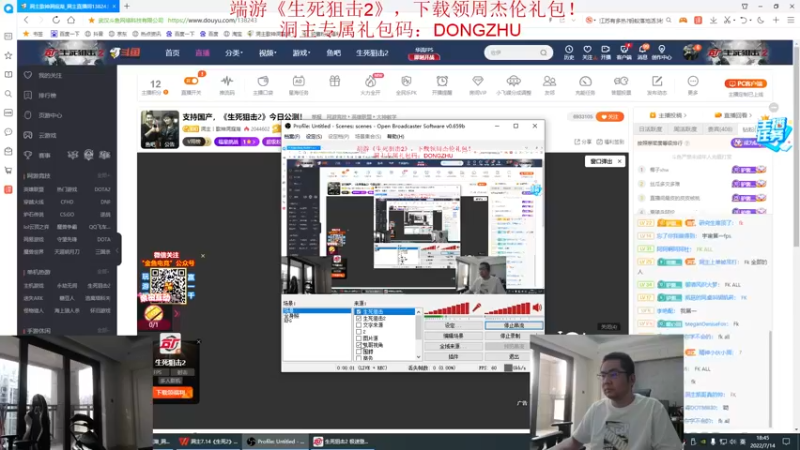
Task: Click the chat bubble icon in browser sidebar
Action: [x=8, y=132]
